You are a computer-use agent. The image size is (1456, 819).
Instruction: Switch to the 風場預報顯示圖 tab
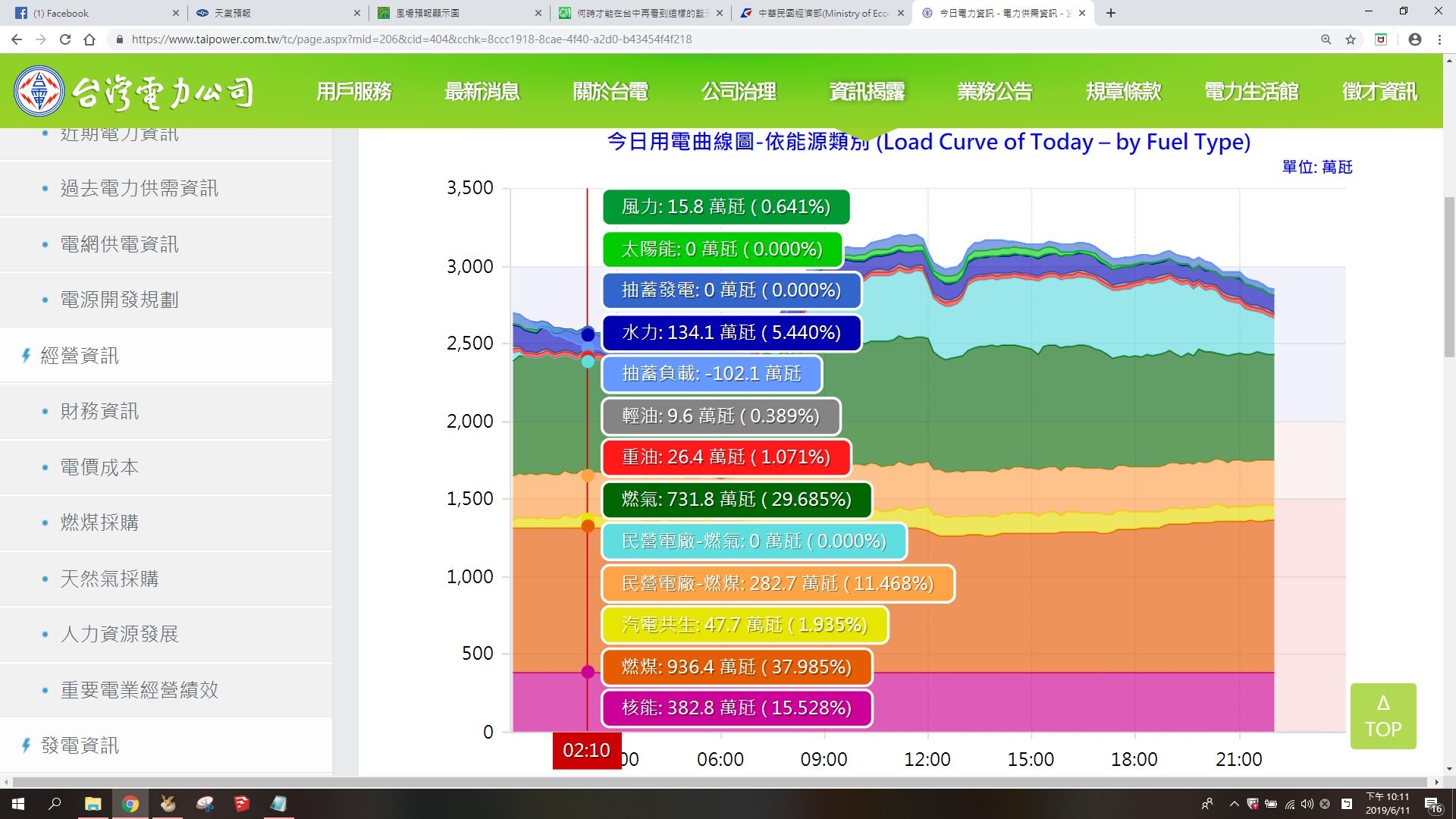[x=457, y=13]
